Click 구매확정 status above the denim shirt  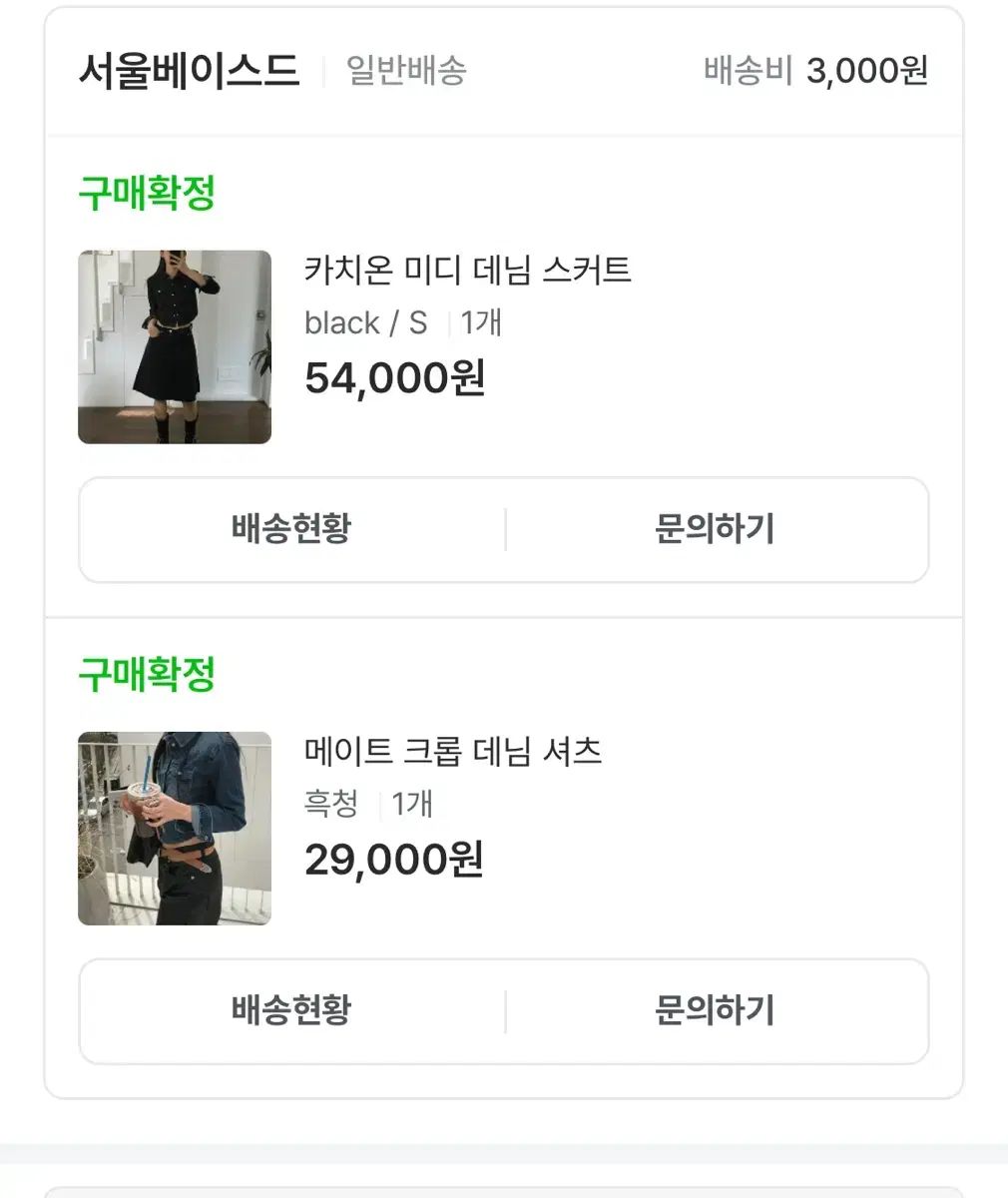[x=147, y=675]
